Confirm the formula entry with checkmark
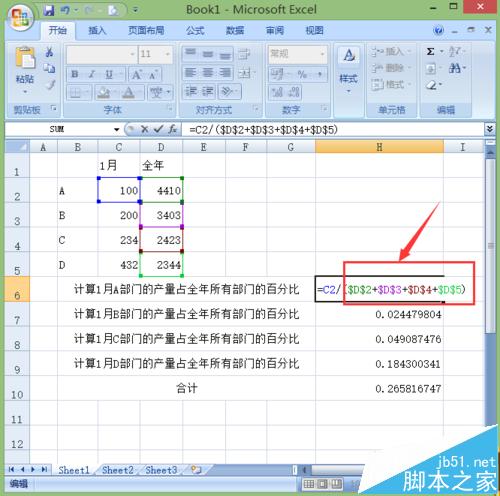500x496 pixels. point(158,129)
